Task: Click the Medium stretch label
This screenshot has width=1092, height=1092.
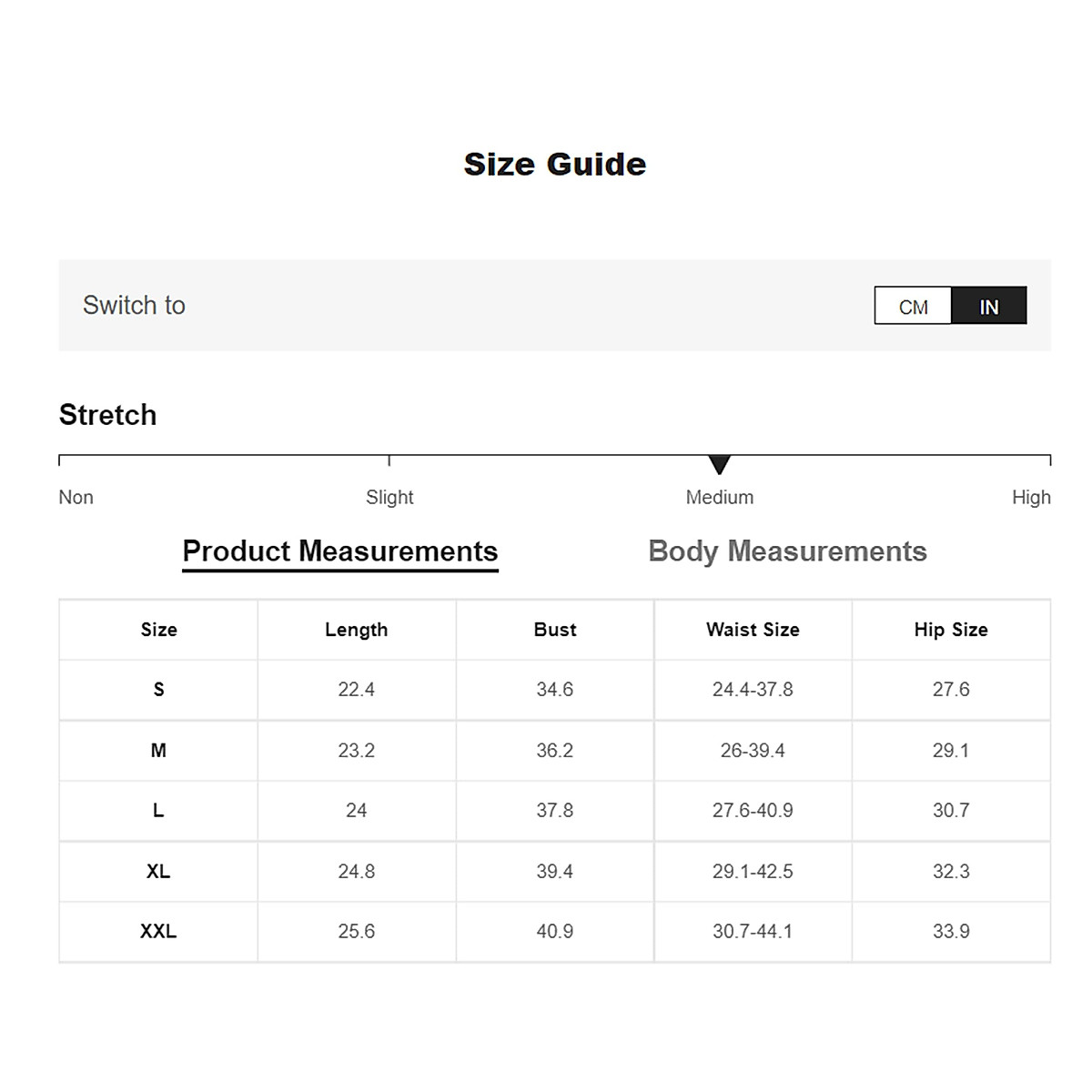Action: [719, 498]
